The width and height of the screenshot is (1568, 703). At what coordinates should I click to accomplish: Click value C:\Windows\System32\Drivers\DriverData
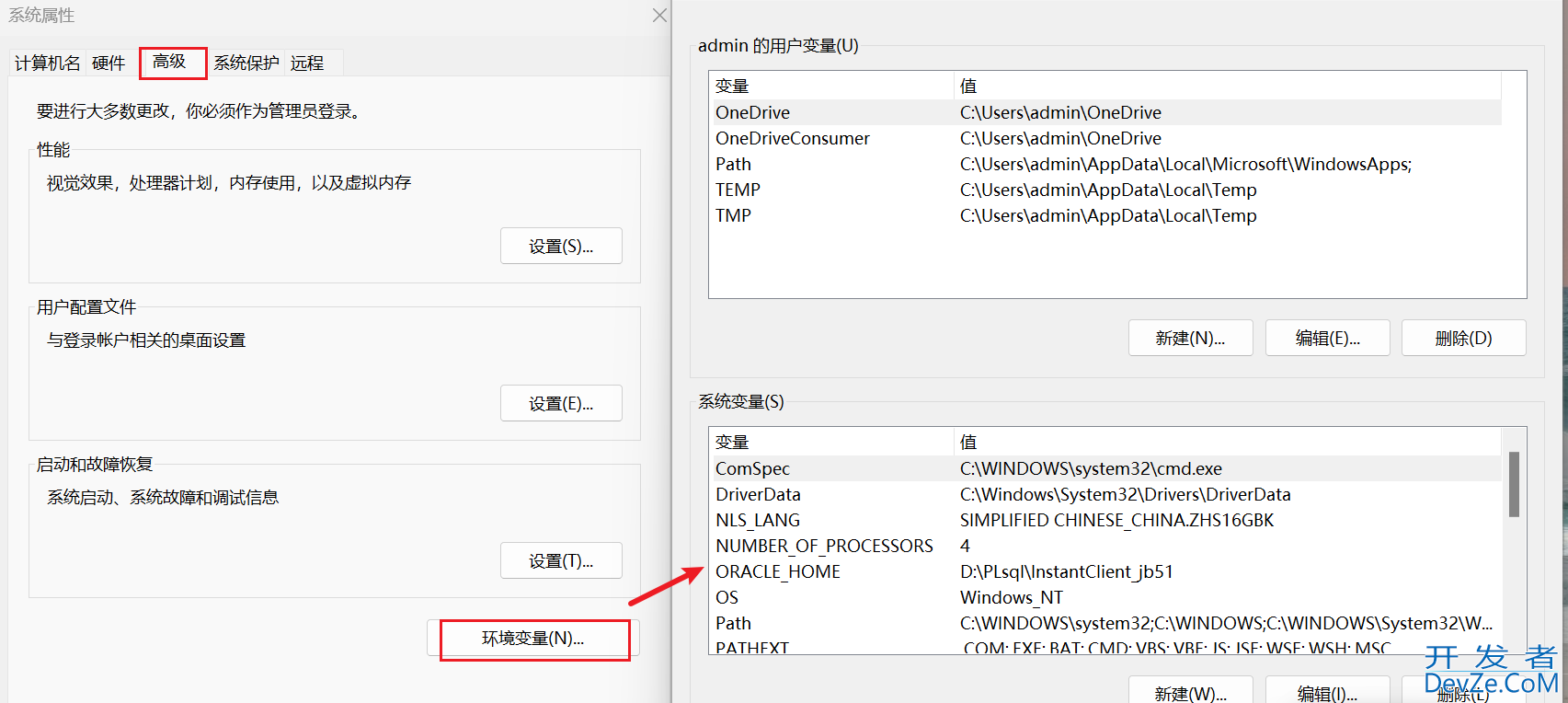[1126, 494]
